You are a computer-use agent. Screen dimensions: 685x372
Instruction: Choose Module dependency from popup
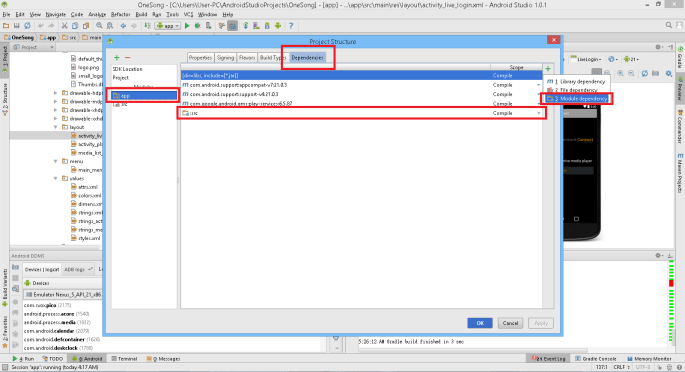[x=576, y=99]
